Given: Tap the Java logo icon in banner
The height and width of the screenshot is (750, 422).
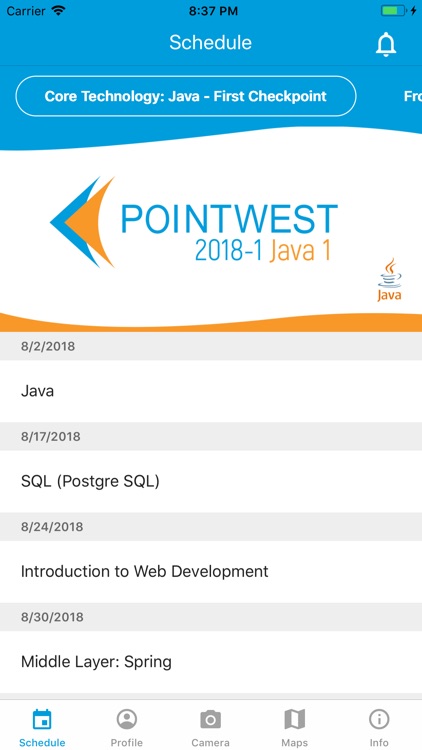Looking at the screenshot, I should (x=389, y=280).
